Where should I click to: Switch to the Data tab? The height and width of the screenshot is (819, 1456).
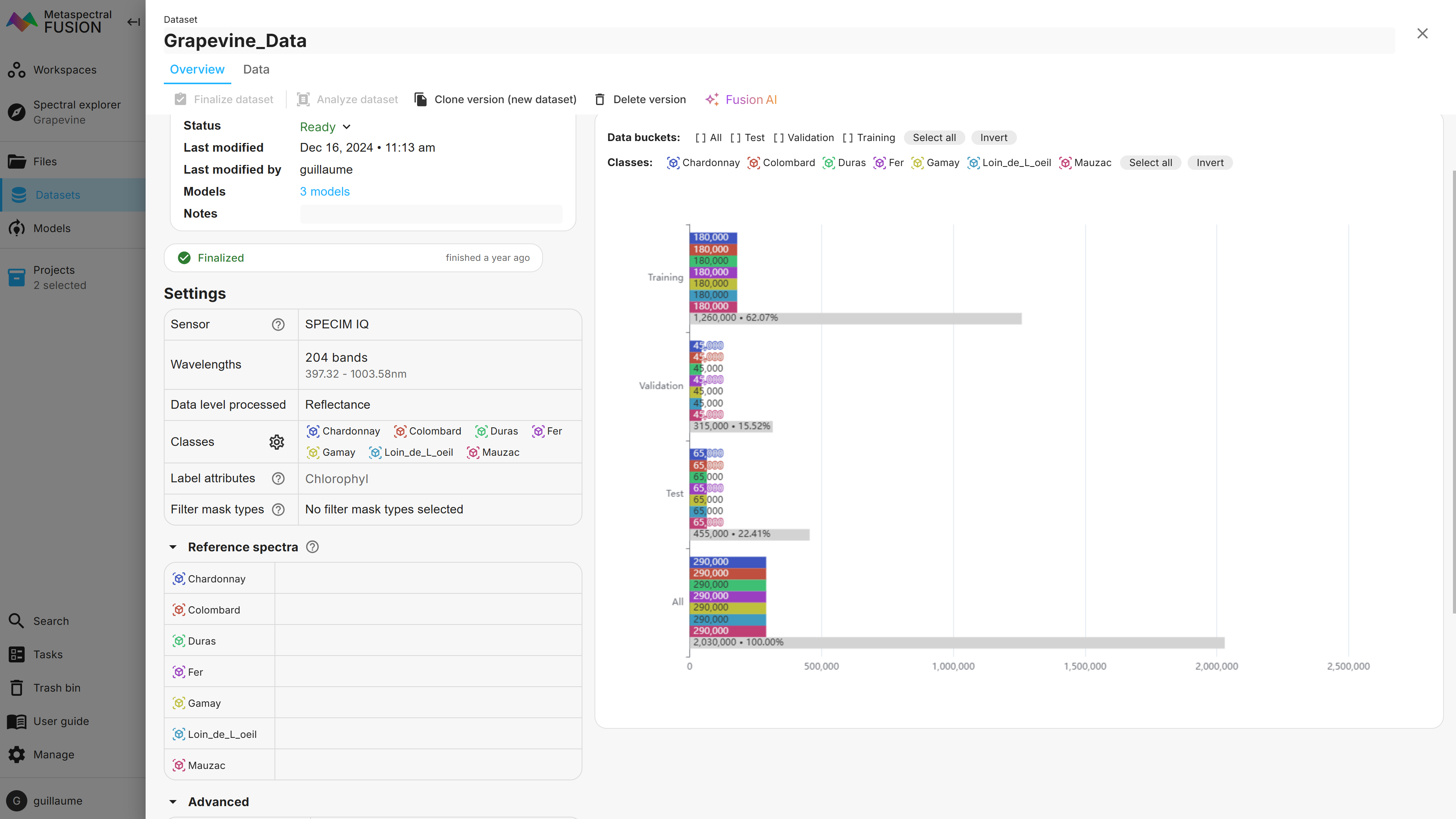click(256, 69)
